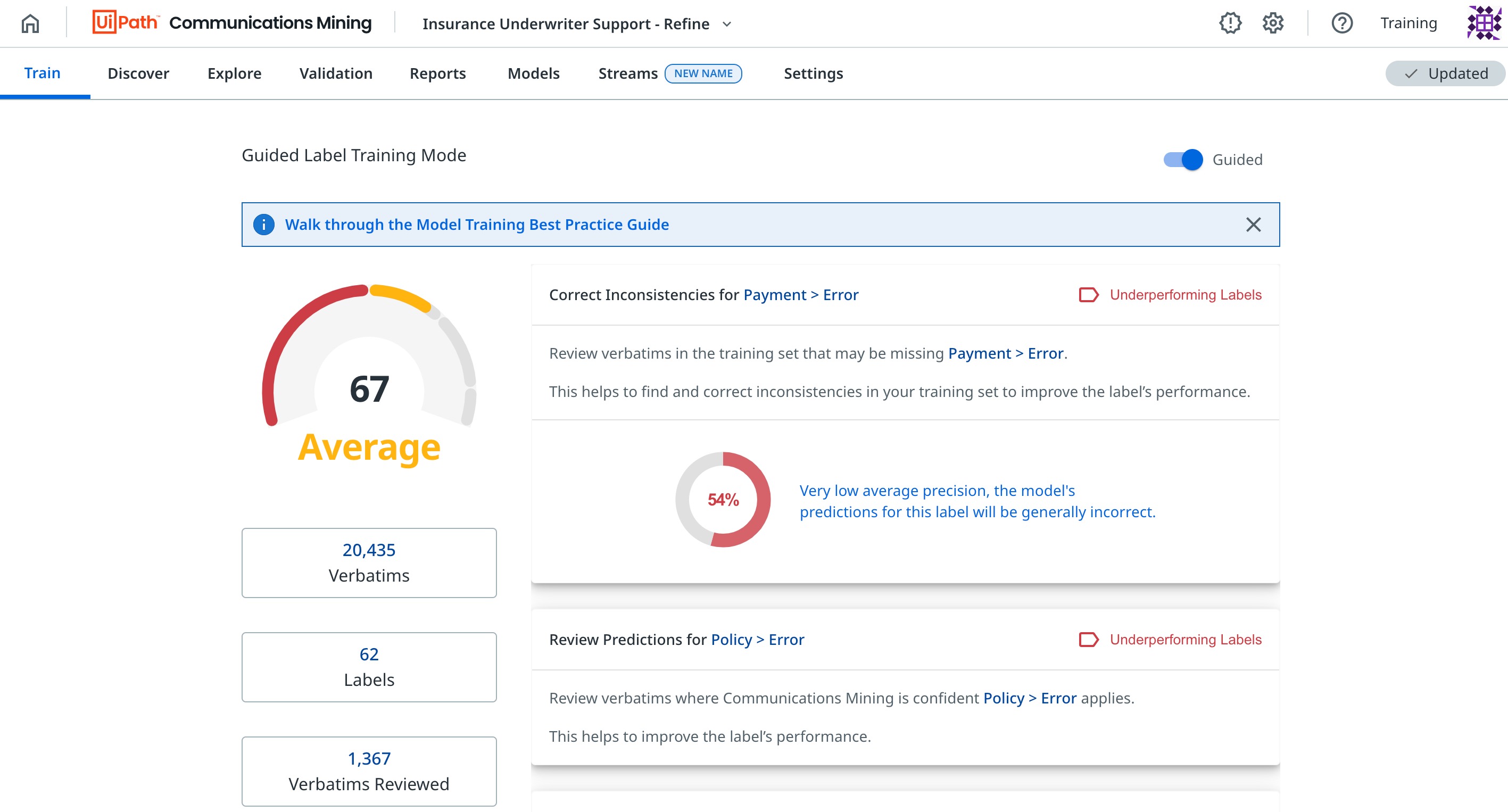Click the info icon in the guide banner

[x=263, y=224]
